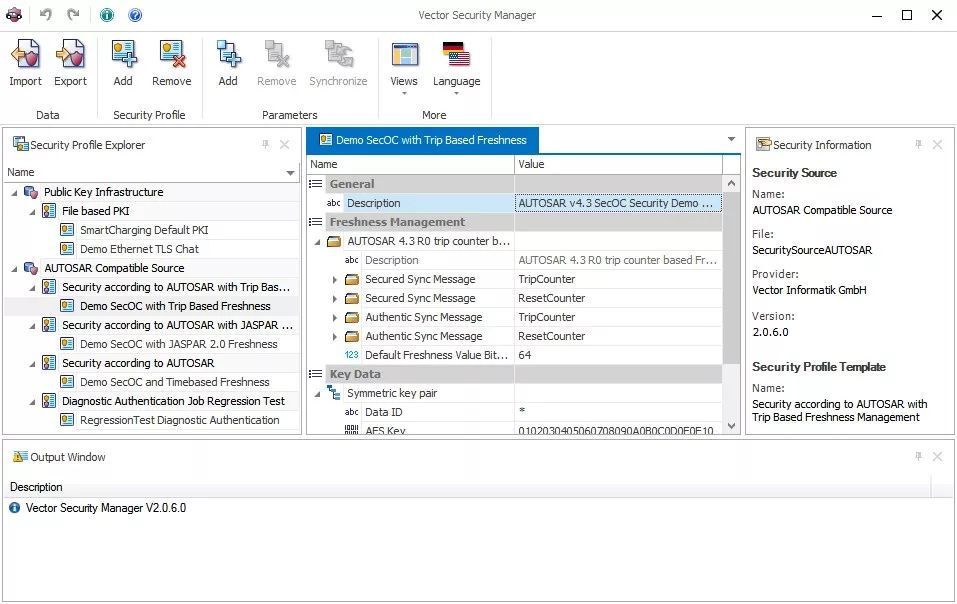Select SmartCharging Default PKI profile
This screenshot has width=957, height=604.
click(144, 230)
